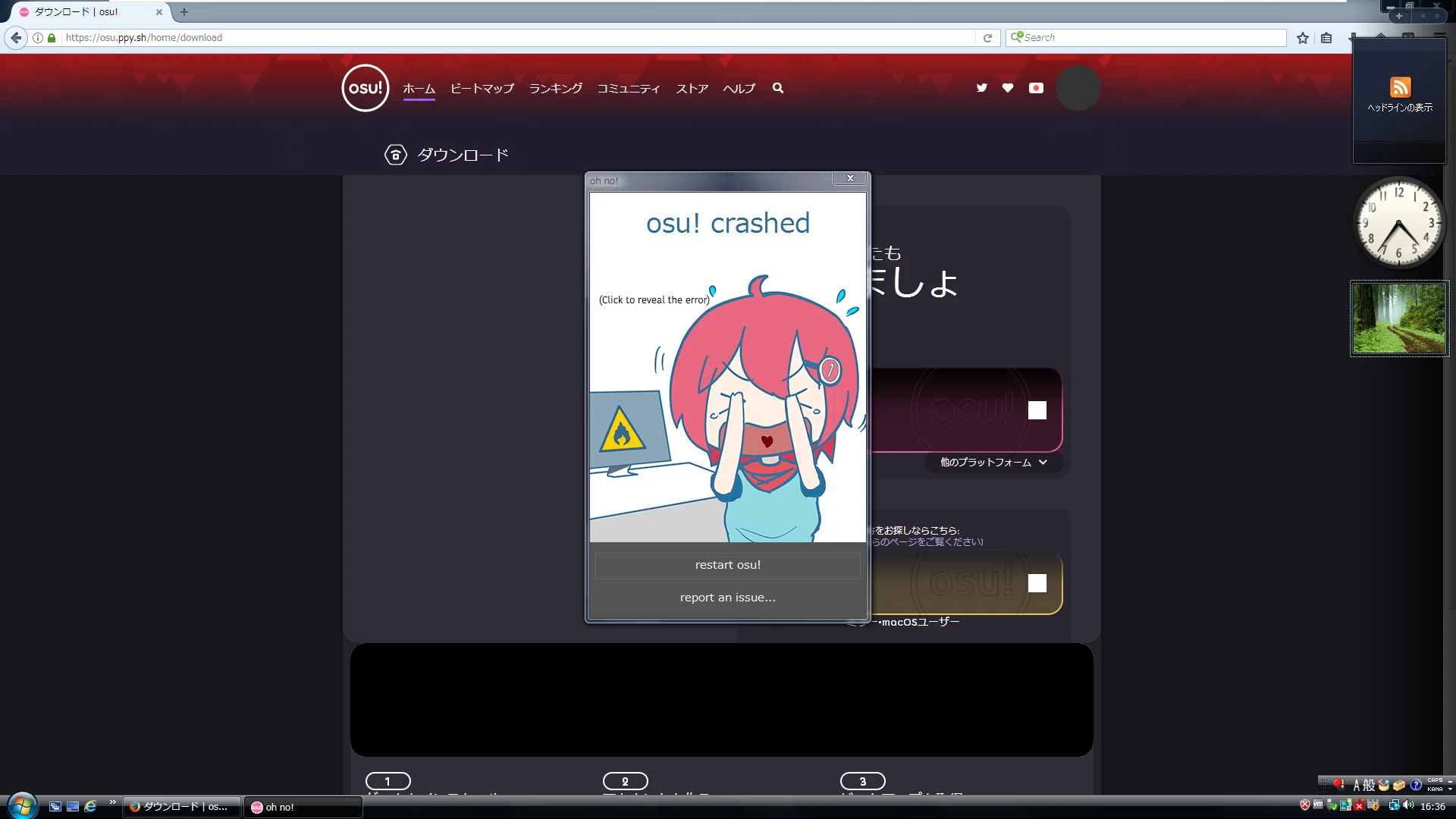1456x819 pixels.
Task: Reload the page with refresh icon
Action: point(987,37)
